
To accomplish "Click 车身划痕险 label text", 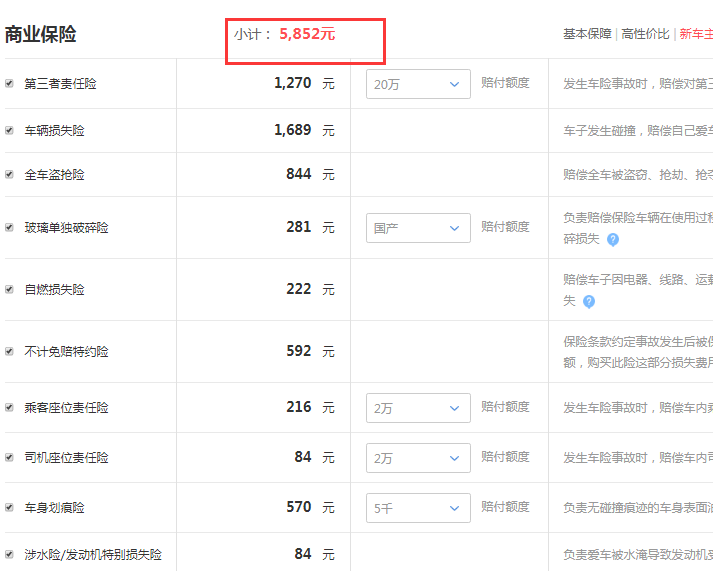I will coord(55,507).
